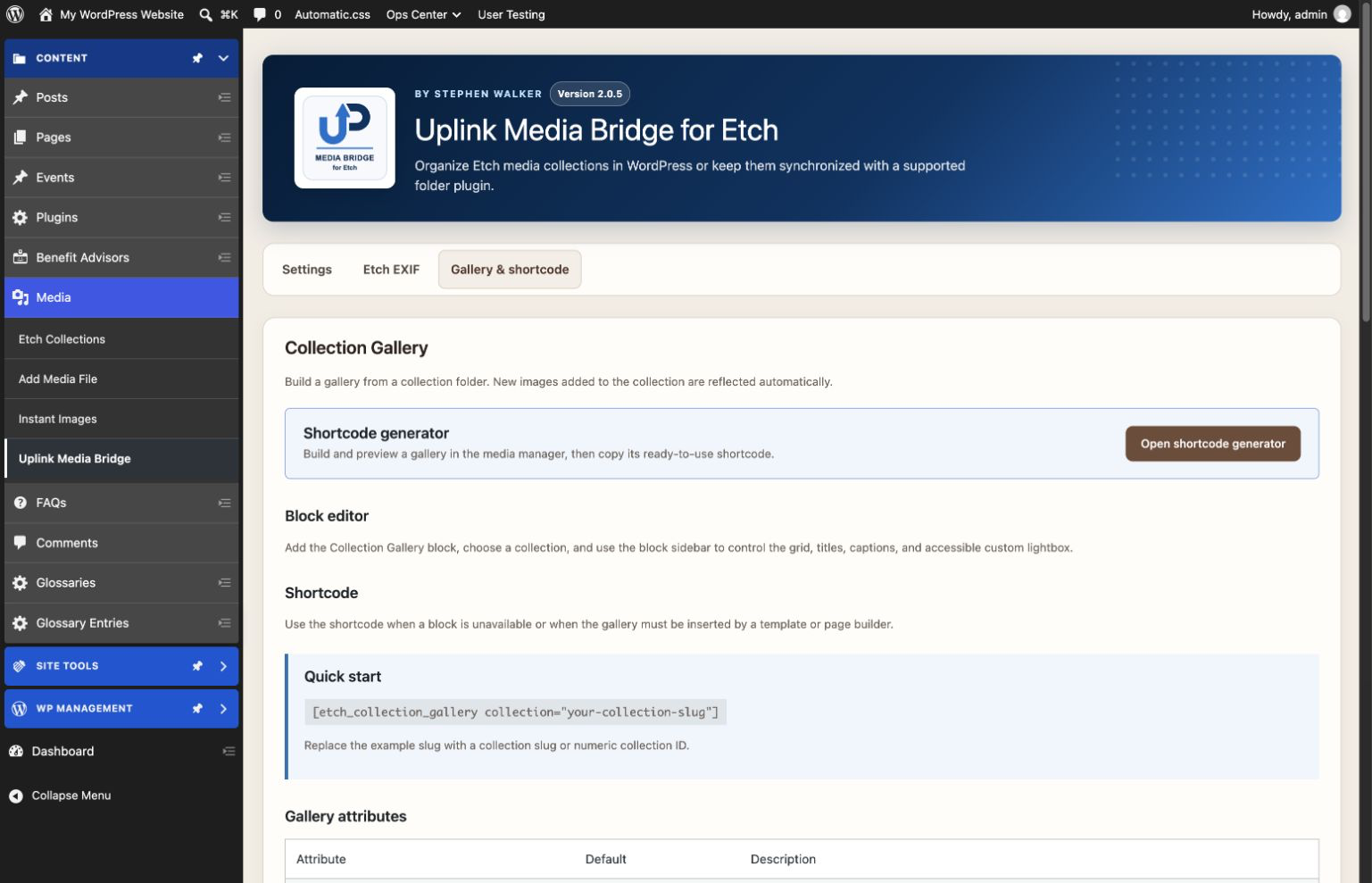Select Uplink Media Bridge submenu item
This screenshot has height=883, width=1372.
pyautogui.click(x=121, y=459)
